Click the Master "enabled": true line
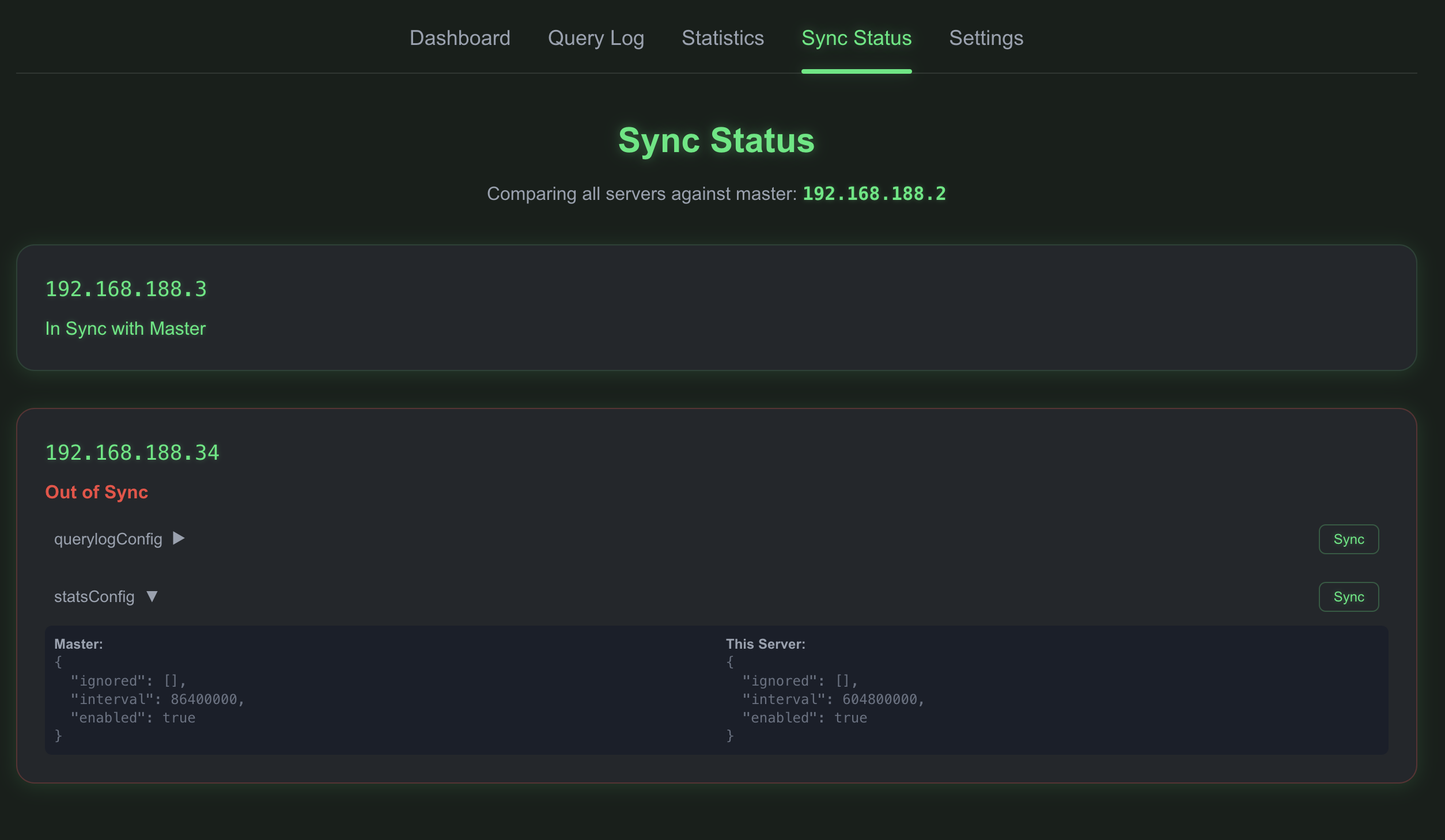The height and width of the screenshot is (840, 1445). 133,717
